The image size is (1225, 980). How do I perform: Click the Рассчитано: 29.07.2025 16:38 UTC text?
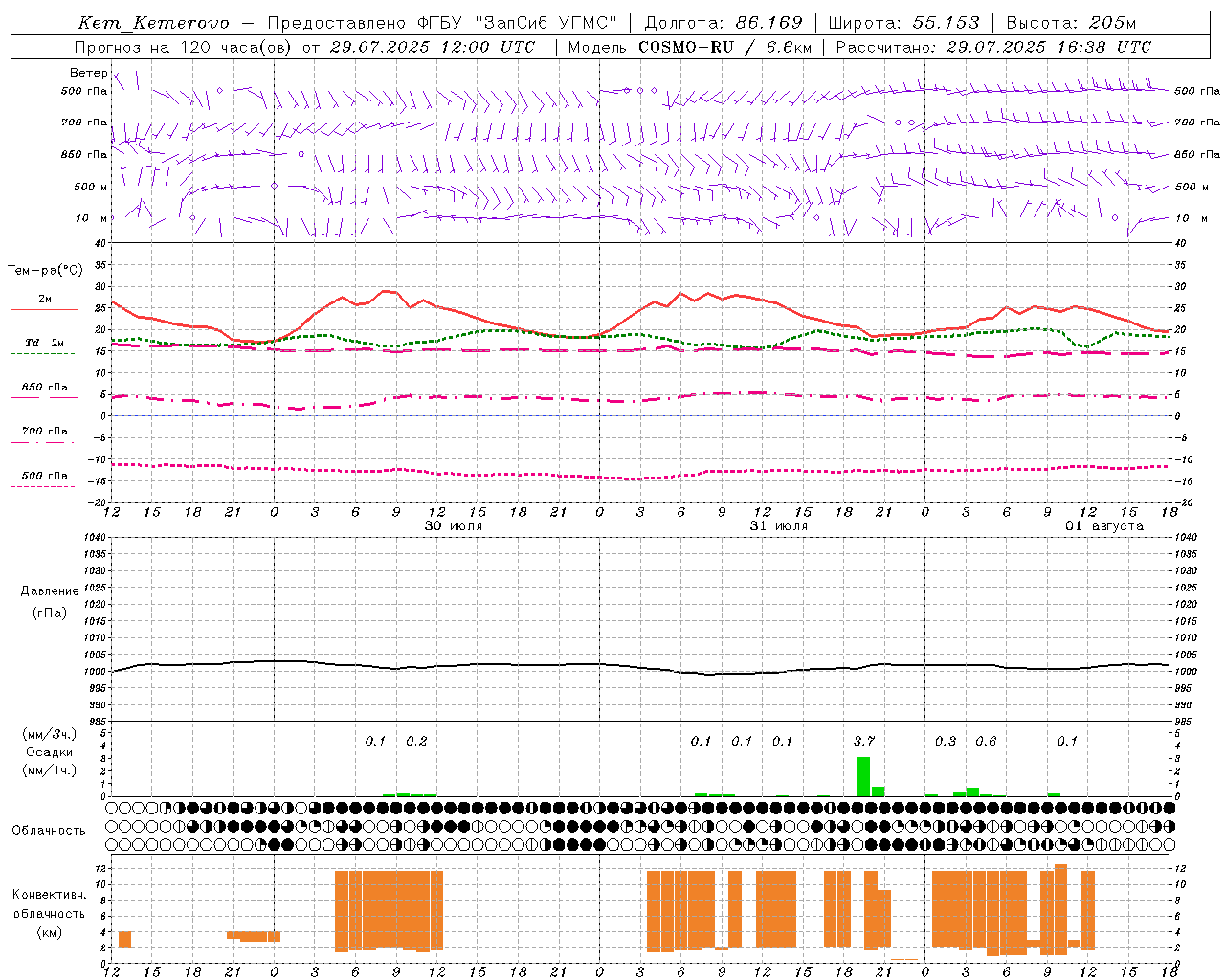pyautogui.click(x=994, y=47)
